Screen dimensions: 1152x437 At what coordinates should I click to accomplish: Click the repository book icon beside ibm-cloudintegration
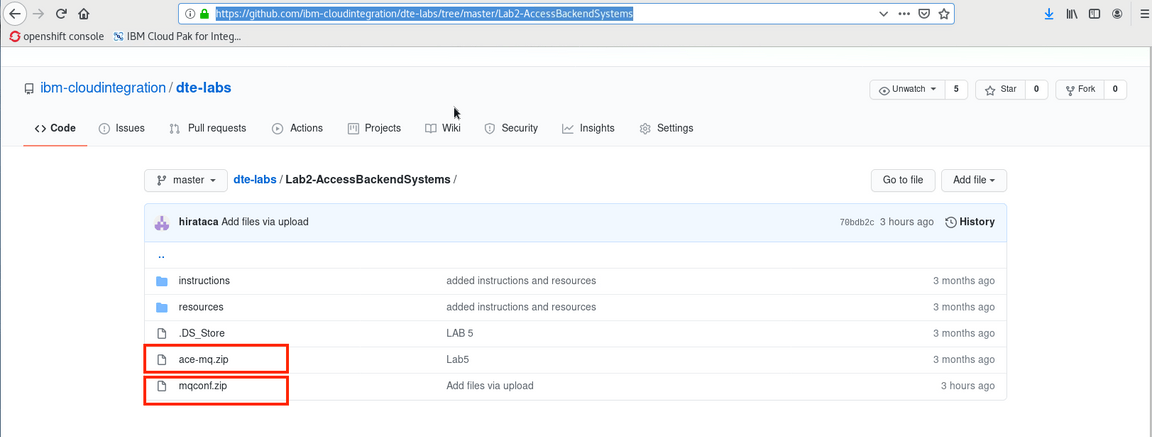coord(29,89)
